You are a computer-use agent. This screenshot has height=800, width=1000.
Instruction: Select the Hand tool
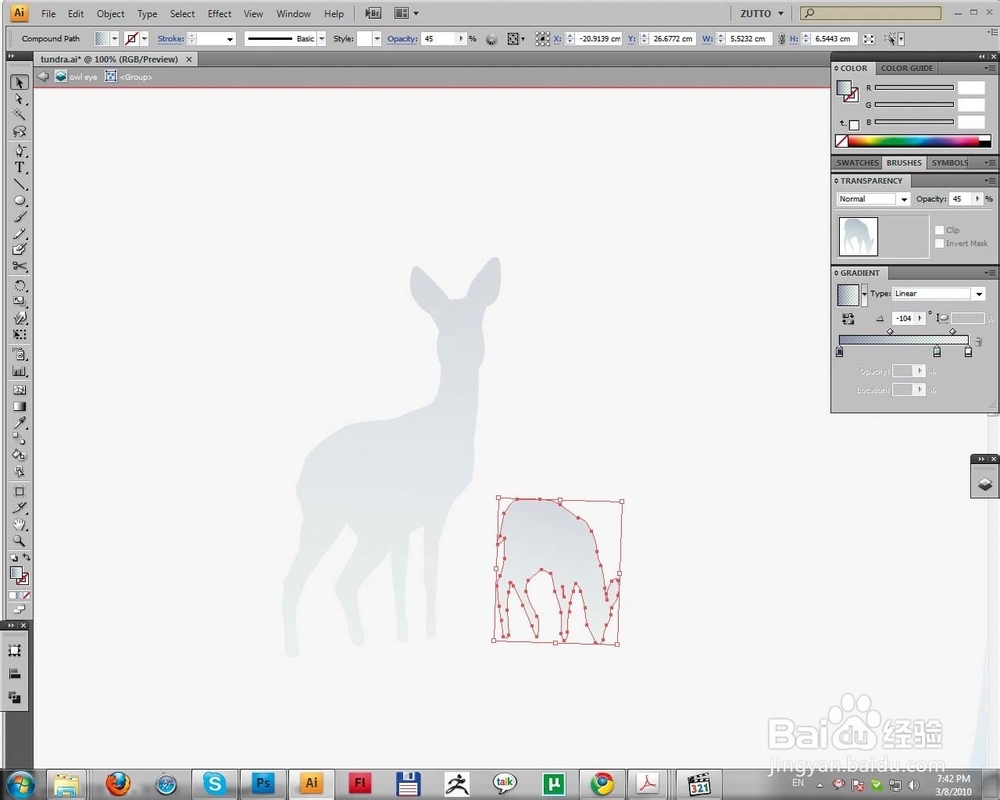20,524
